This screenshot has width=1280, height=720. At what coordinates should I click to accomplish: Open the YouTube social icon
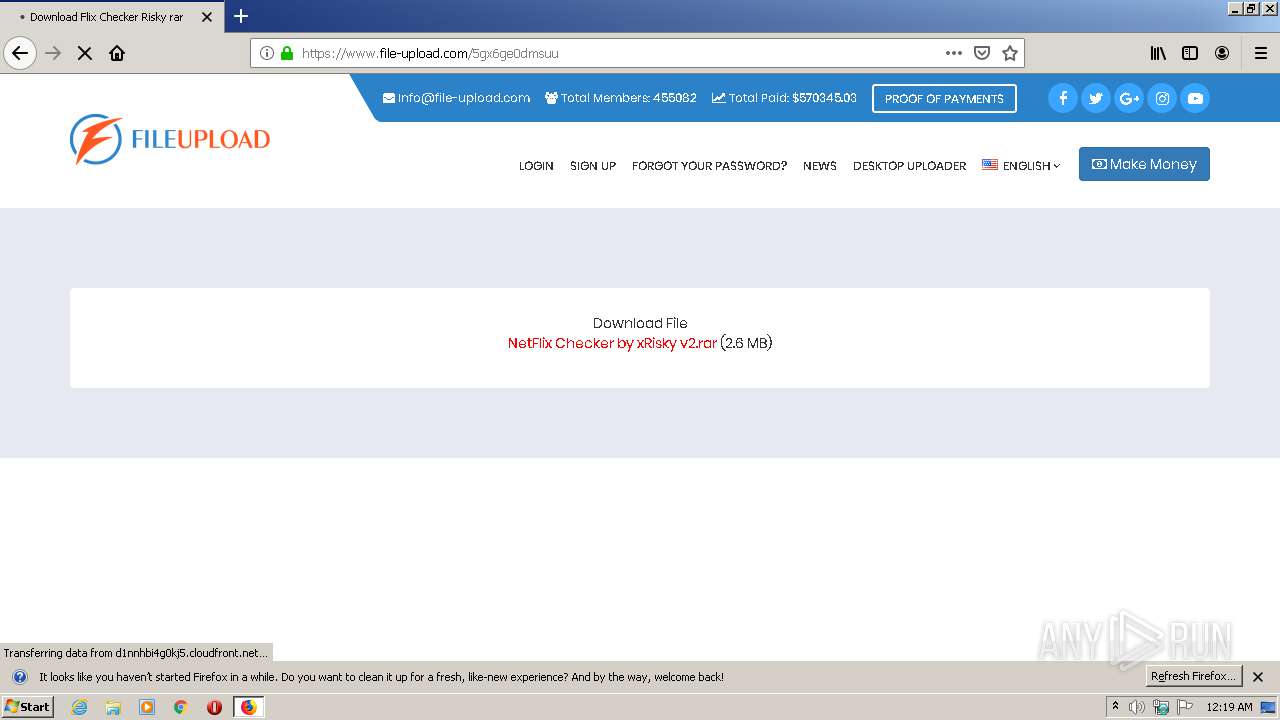pos(1195,98)
